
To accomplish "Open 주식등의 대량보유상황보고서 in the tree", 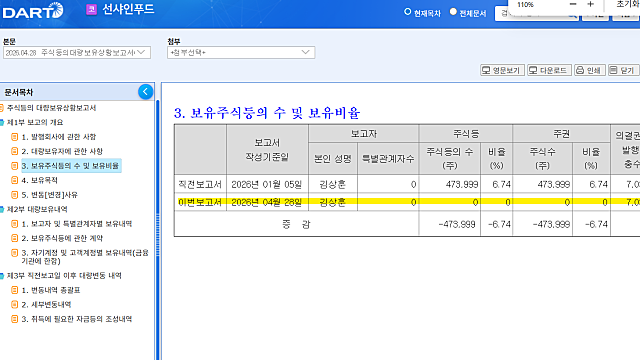I will click(51, 108).
